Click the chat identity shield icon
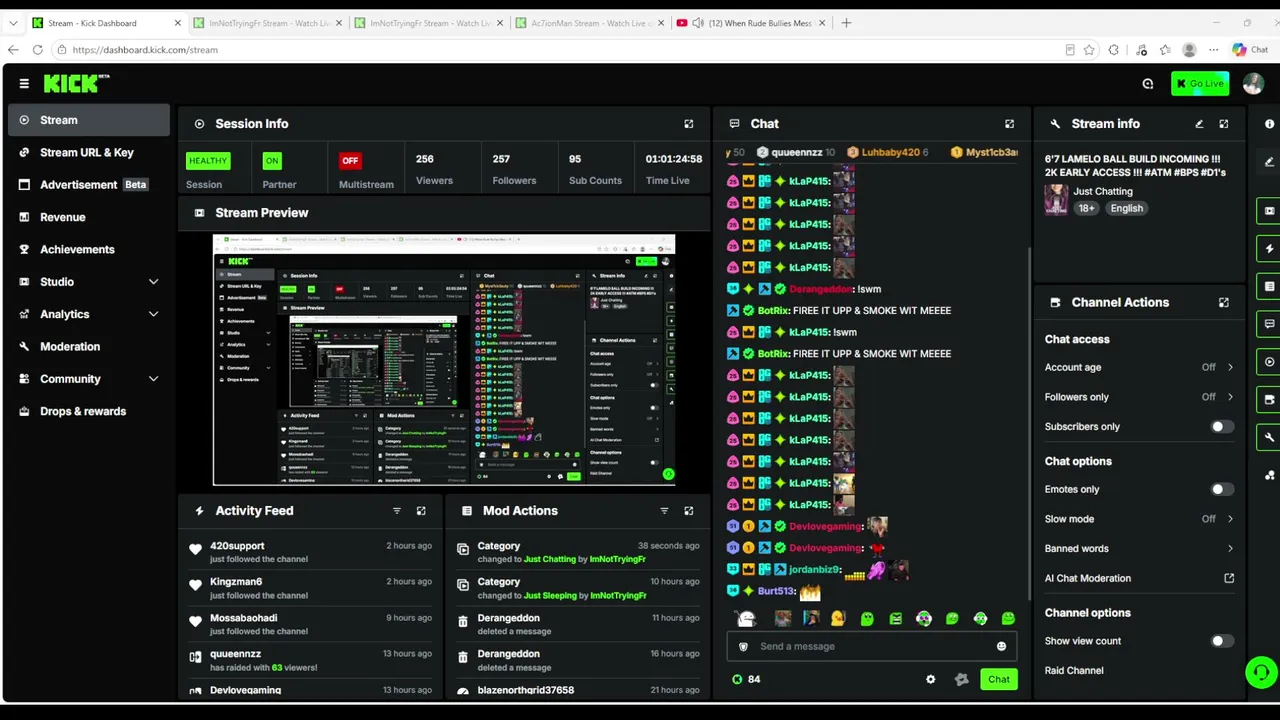Screen dimensions: 1280x720 [743, 646]
